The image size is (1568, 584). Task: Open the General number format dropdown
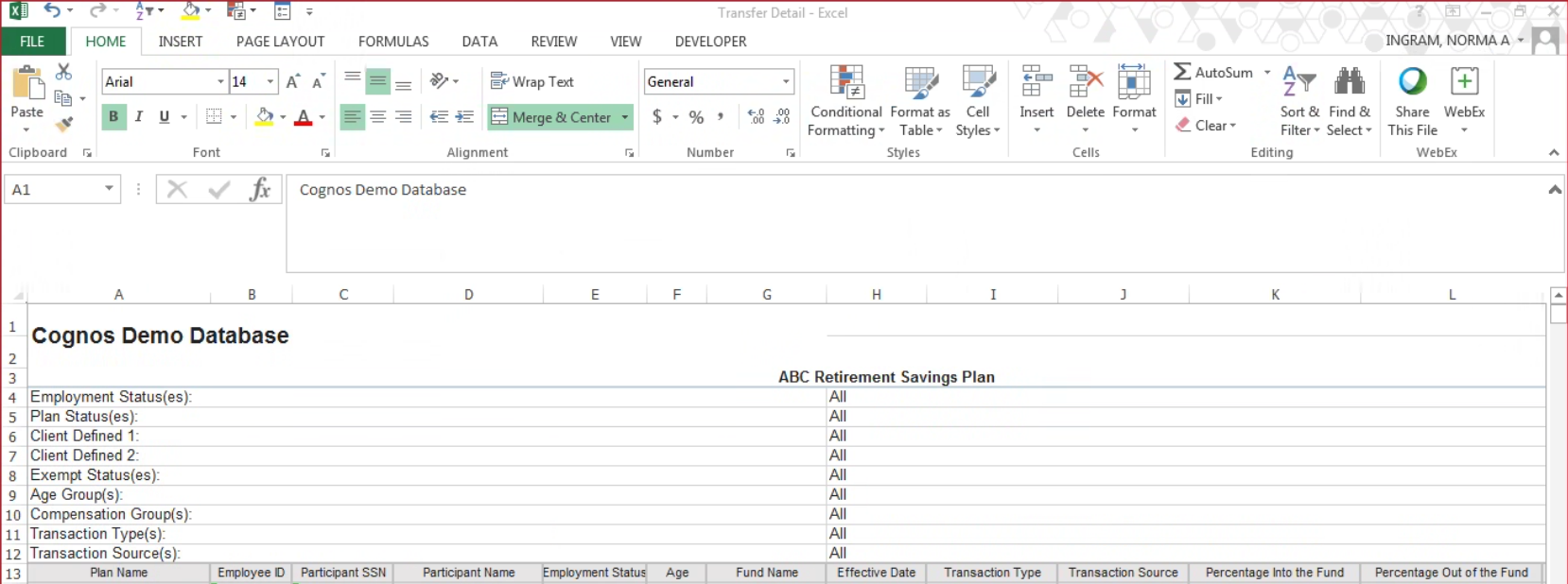tap(786, 81)
